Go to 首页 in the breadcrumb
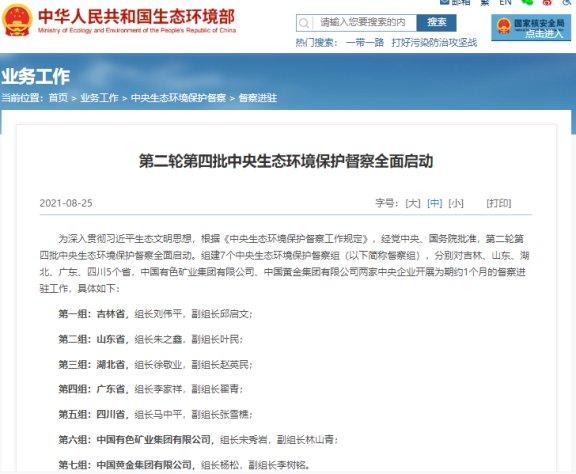The width and height of the screenshot is (576, 474). point(58,98)
